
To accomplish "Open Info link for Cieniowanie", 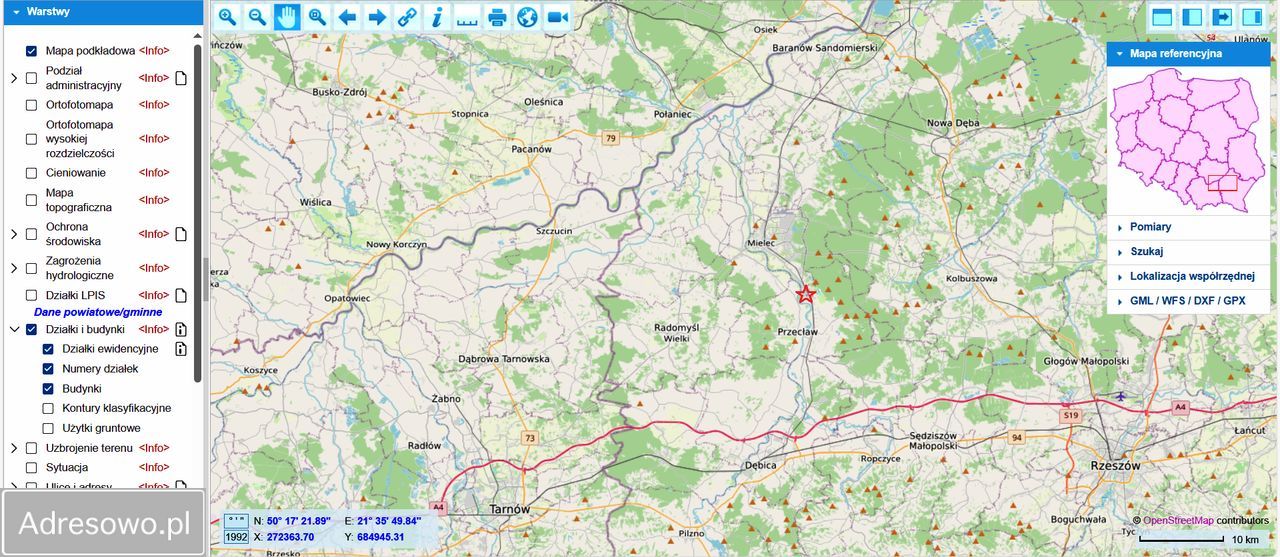I will click(154, 173).
